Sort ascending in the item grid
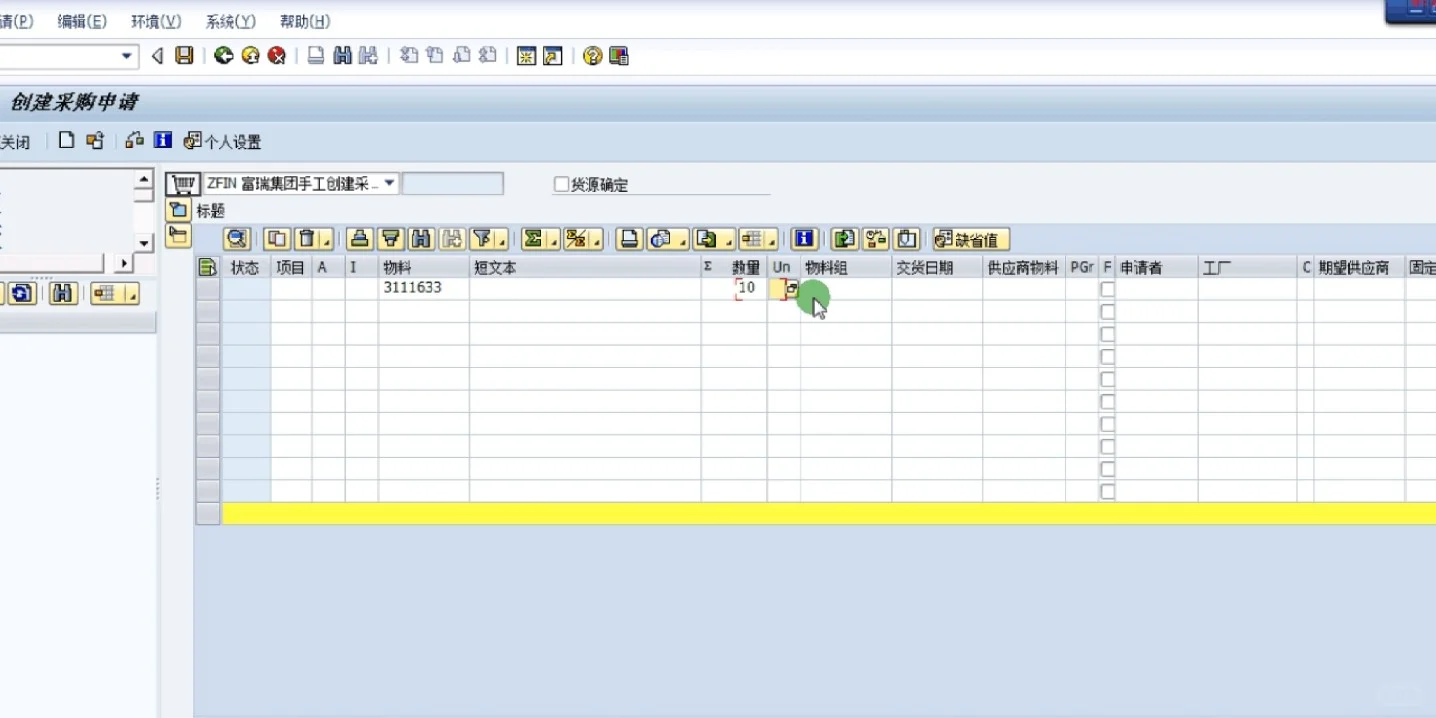This screenshot has height=718, width=1436. [360, 239]
